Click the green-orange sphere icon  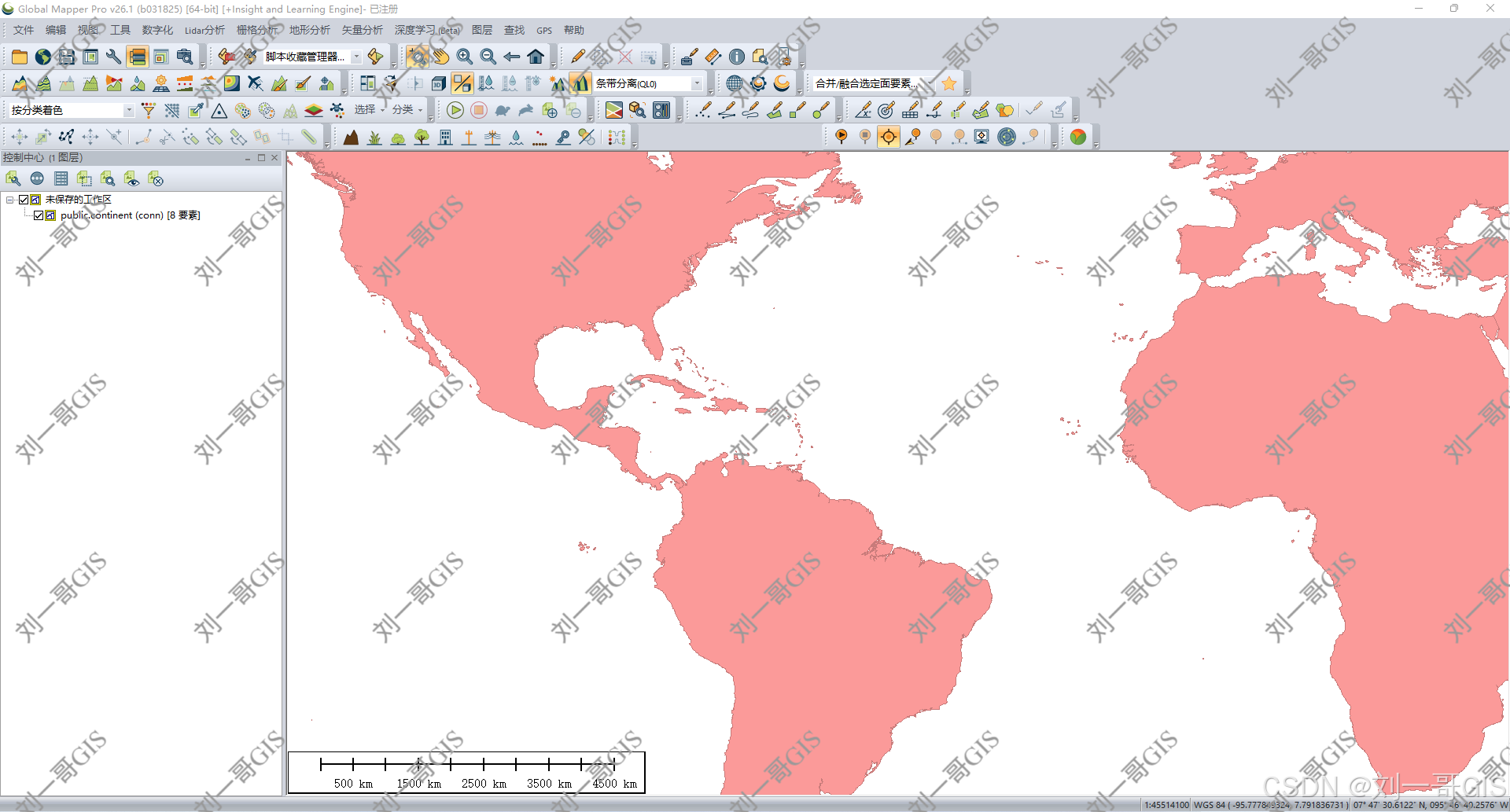(1078, 137)
